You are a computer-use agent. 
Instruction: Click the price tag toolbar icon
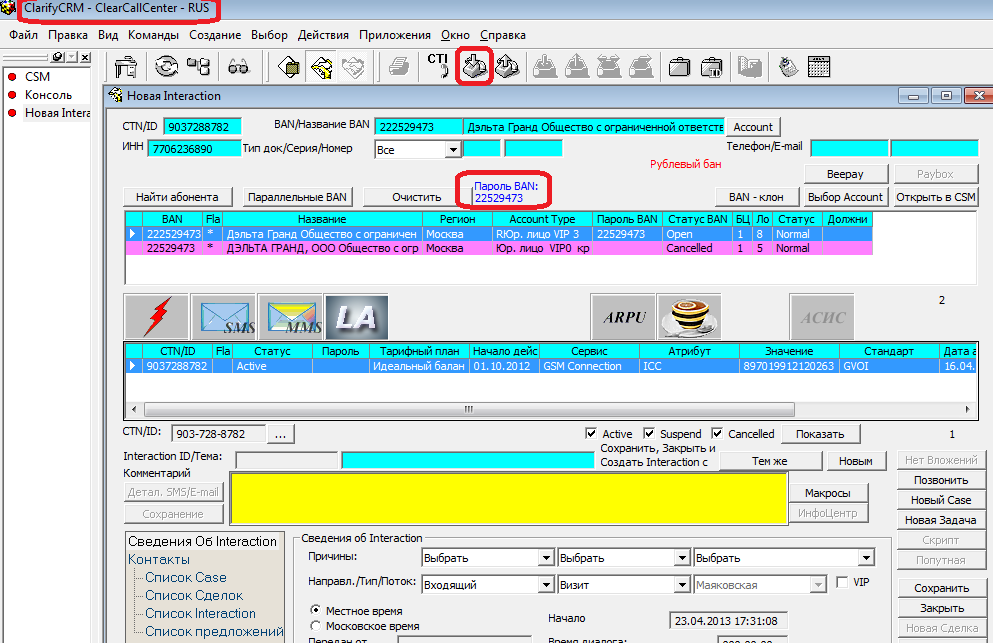click(x=787, y=67)
